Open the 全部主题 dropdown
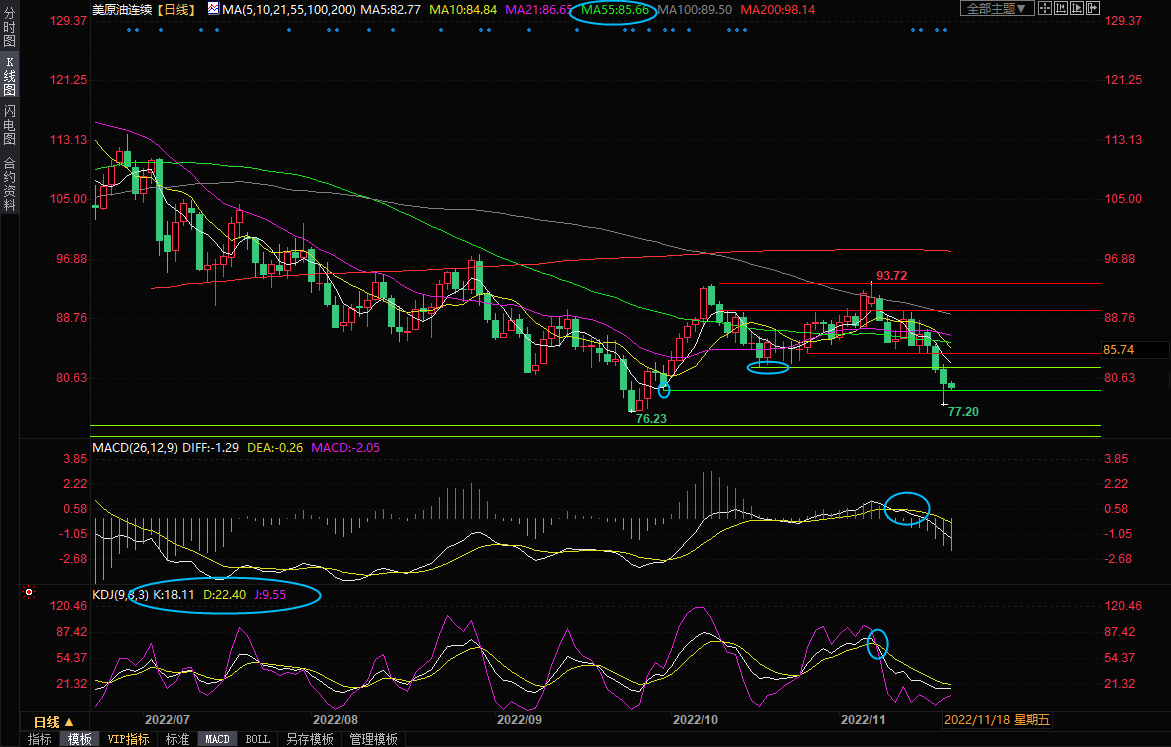The image size is (1171, 747). 995,8
